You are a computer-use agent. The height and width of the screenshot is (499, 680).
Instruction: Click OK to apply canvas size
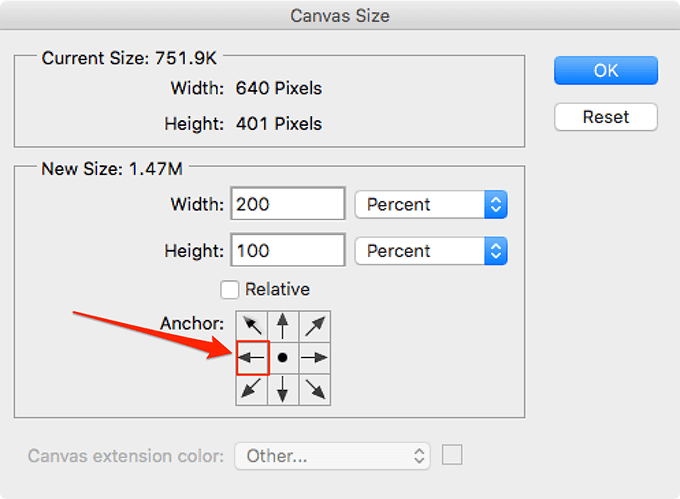(606, 70)
